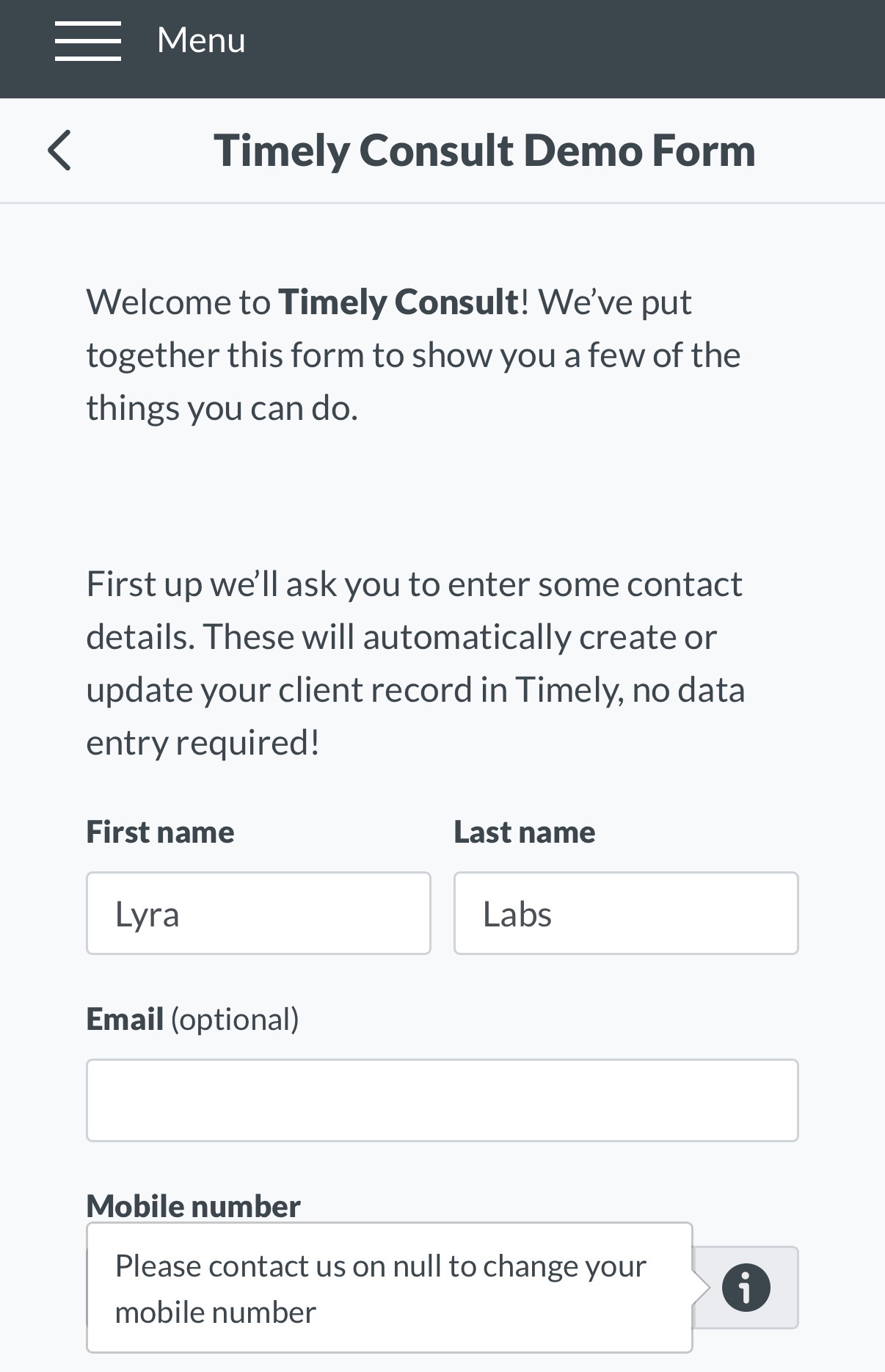The image size is (885, 1372).
Task: Click the "Timely Consult Demo Form" title
Action: tap(484, 150)
